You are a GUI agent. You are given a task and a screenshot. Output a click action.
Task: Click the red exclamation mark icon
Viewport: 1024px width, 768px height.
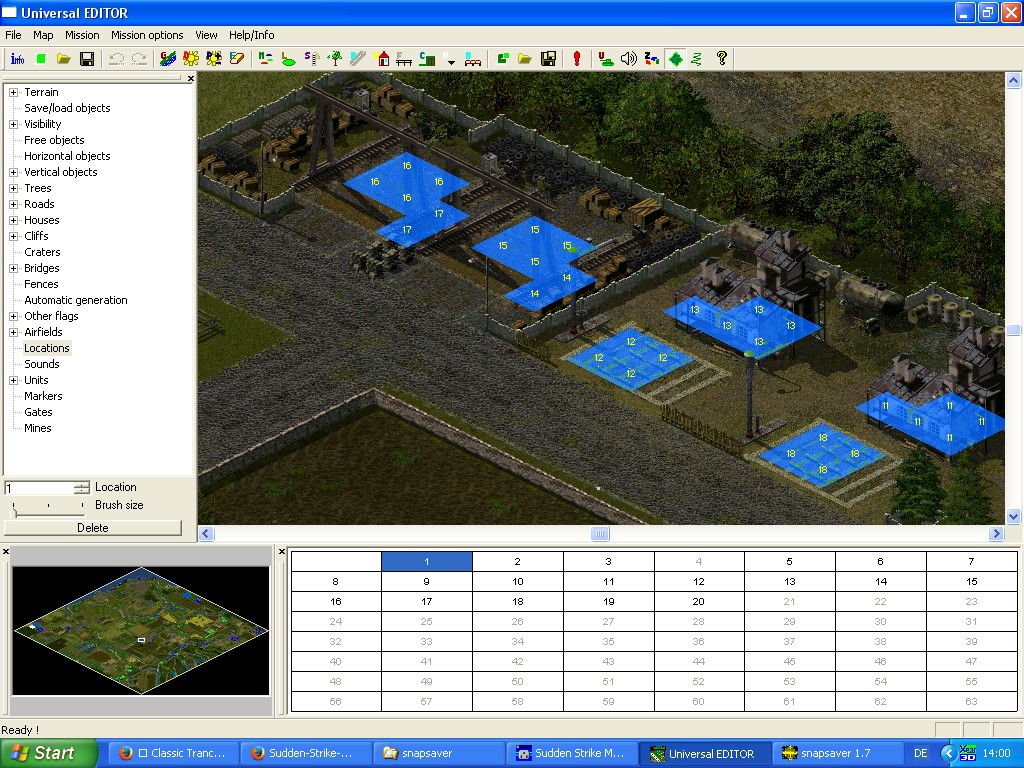tap(577, 59)
